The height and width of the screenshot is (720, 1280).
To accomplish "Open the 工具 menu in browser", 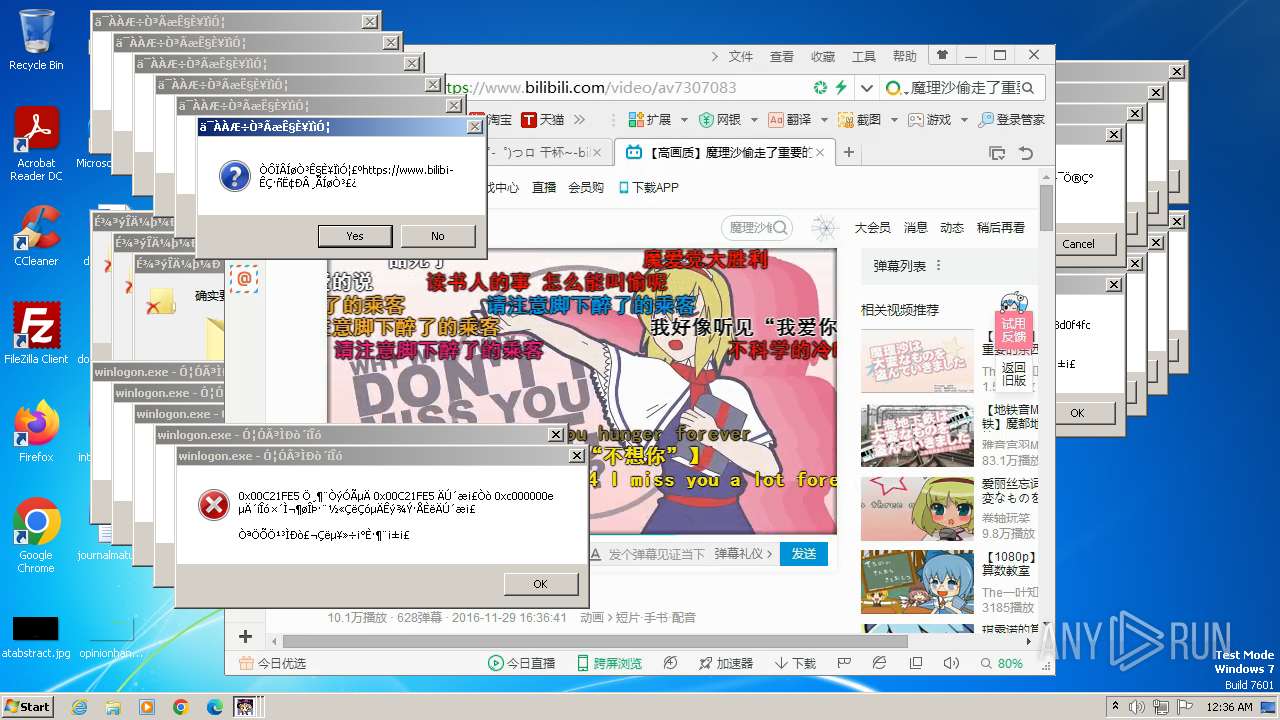I will pos(864,57).
